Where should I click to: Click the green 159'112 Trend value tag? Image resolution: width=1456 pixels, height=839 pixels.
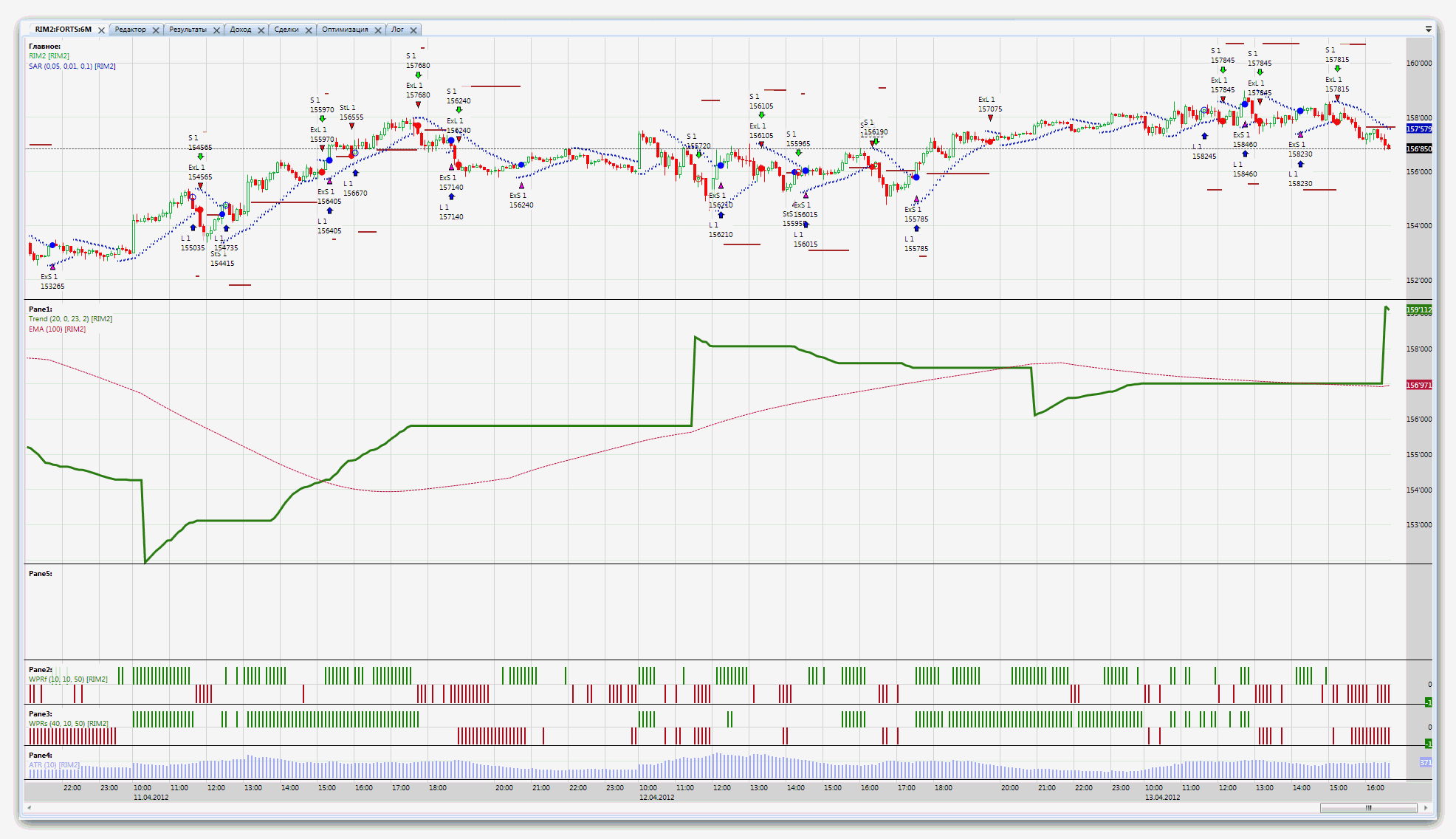1418,310
